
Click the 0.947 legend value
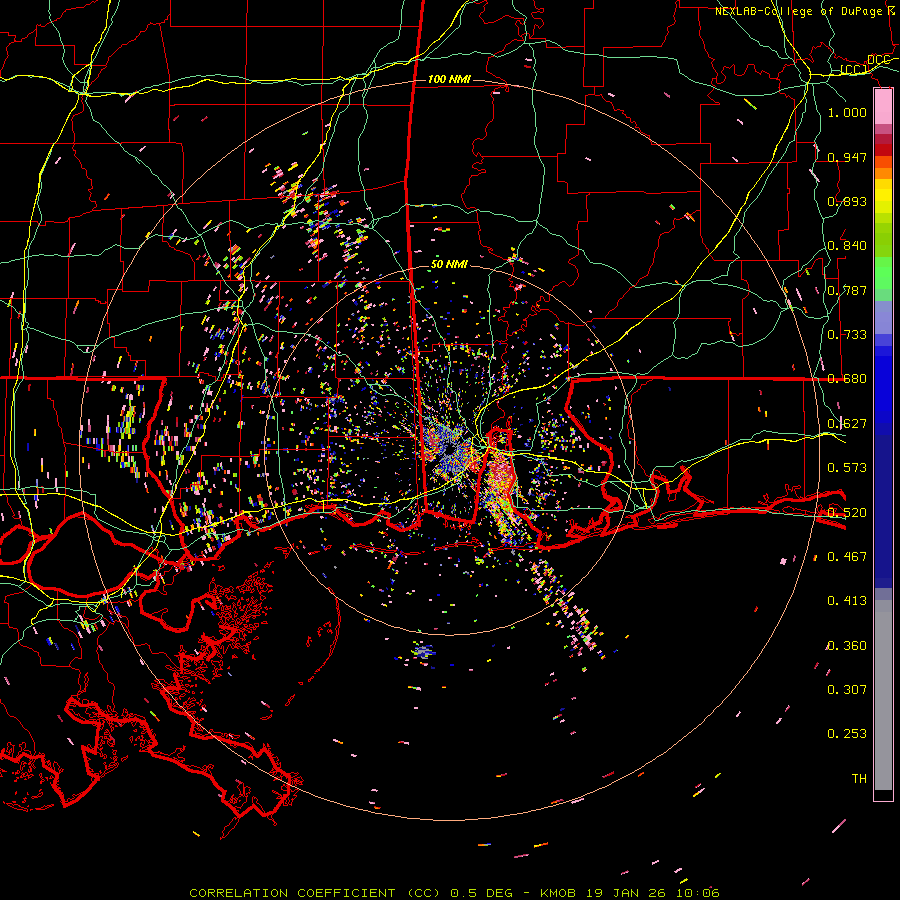(x=847, y=157)
